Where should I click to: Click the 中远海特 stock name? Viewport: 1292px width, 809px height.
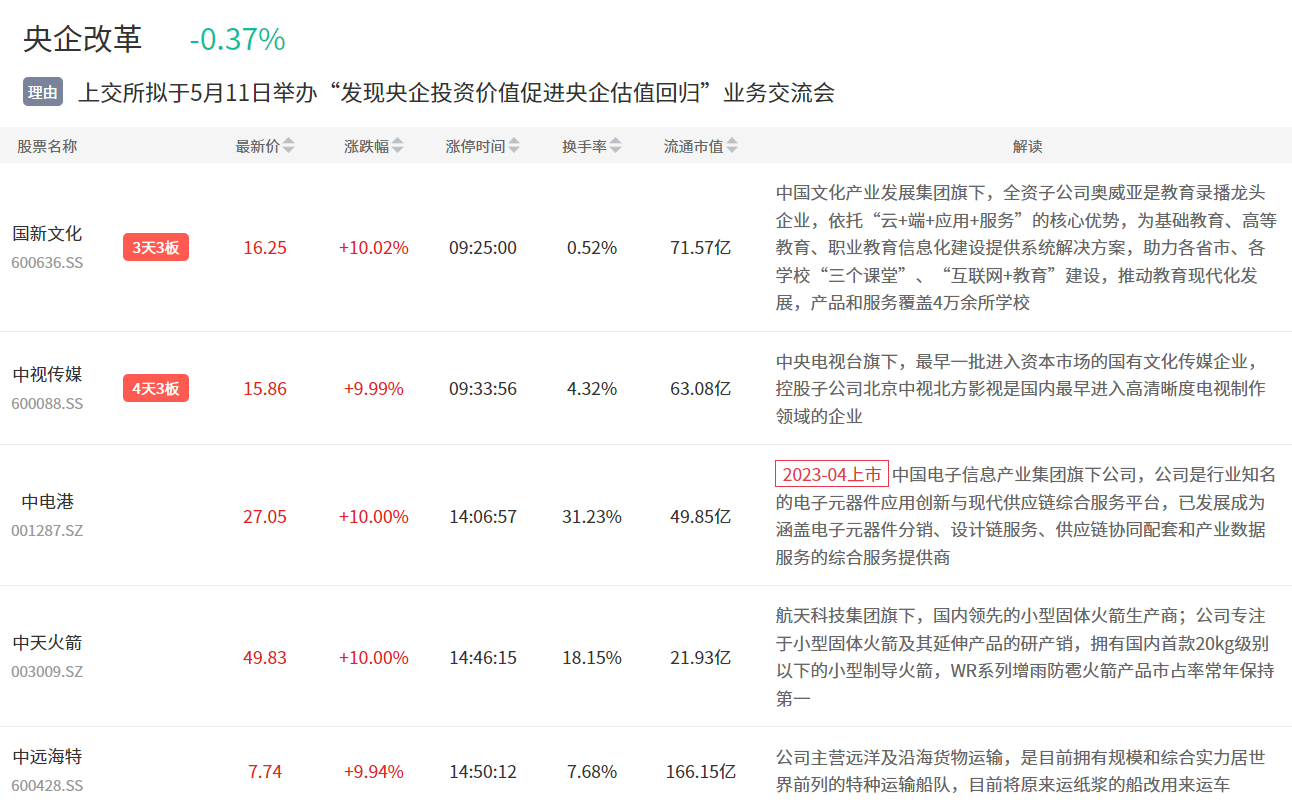pyautogui.click(x=47, y=757)
